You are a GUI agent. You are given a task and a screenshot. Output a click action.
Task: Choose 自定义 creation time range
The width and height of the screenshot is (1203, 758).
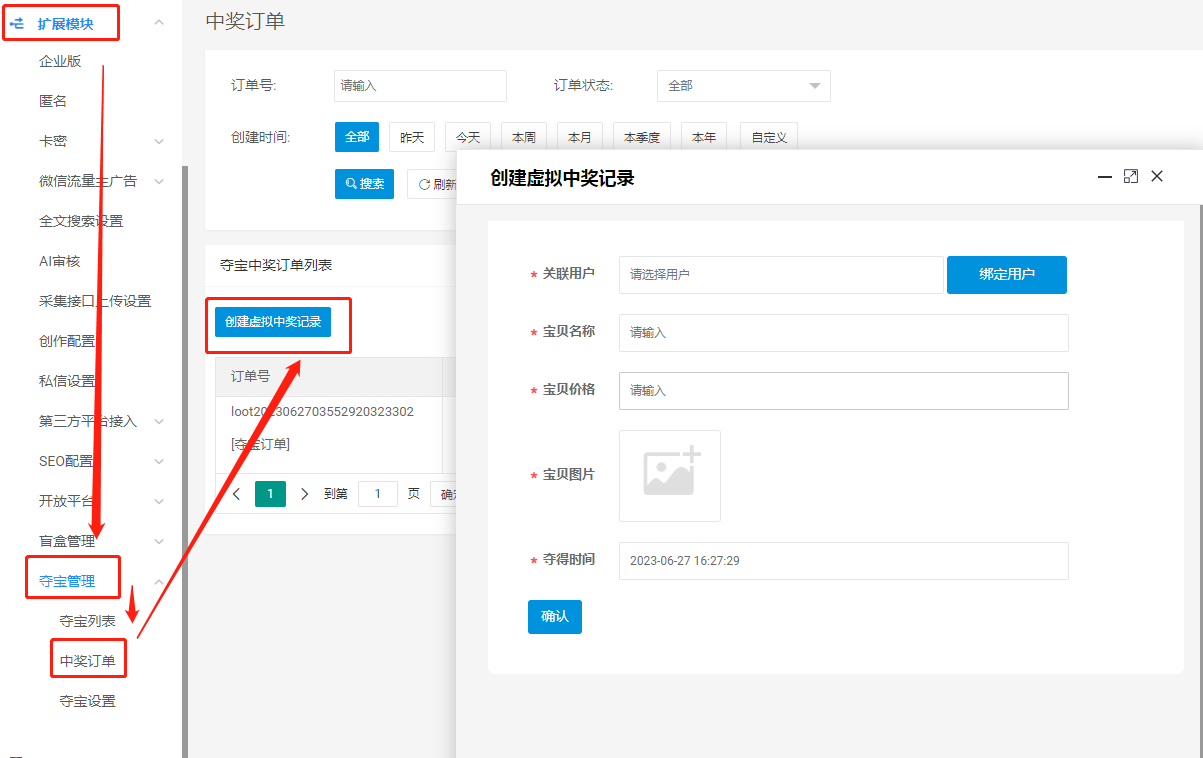pos(769,137)
